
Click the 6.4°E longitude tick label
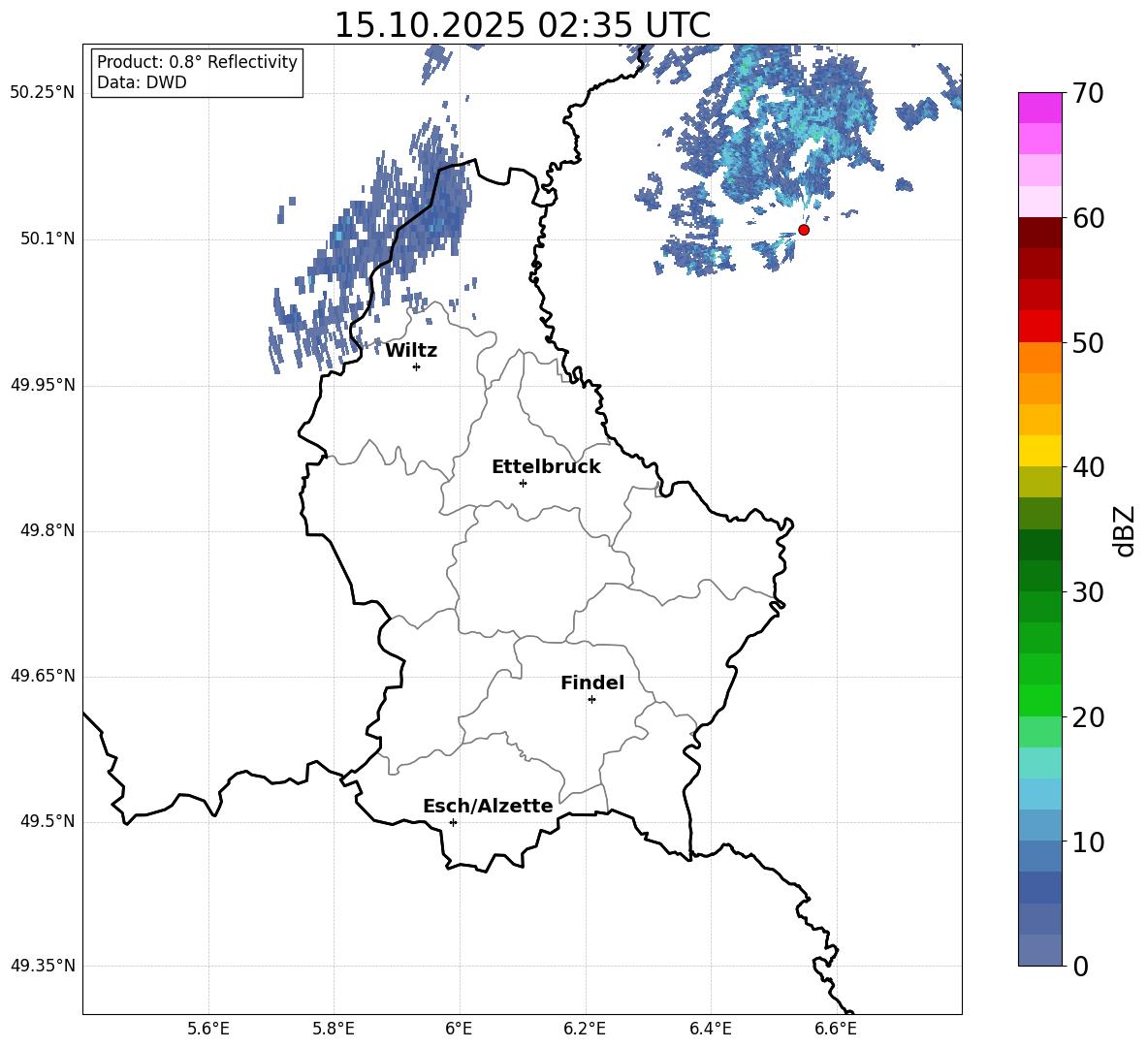coord(710,1029)
